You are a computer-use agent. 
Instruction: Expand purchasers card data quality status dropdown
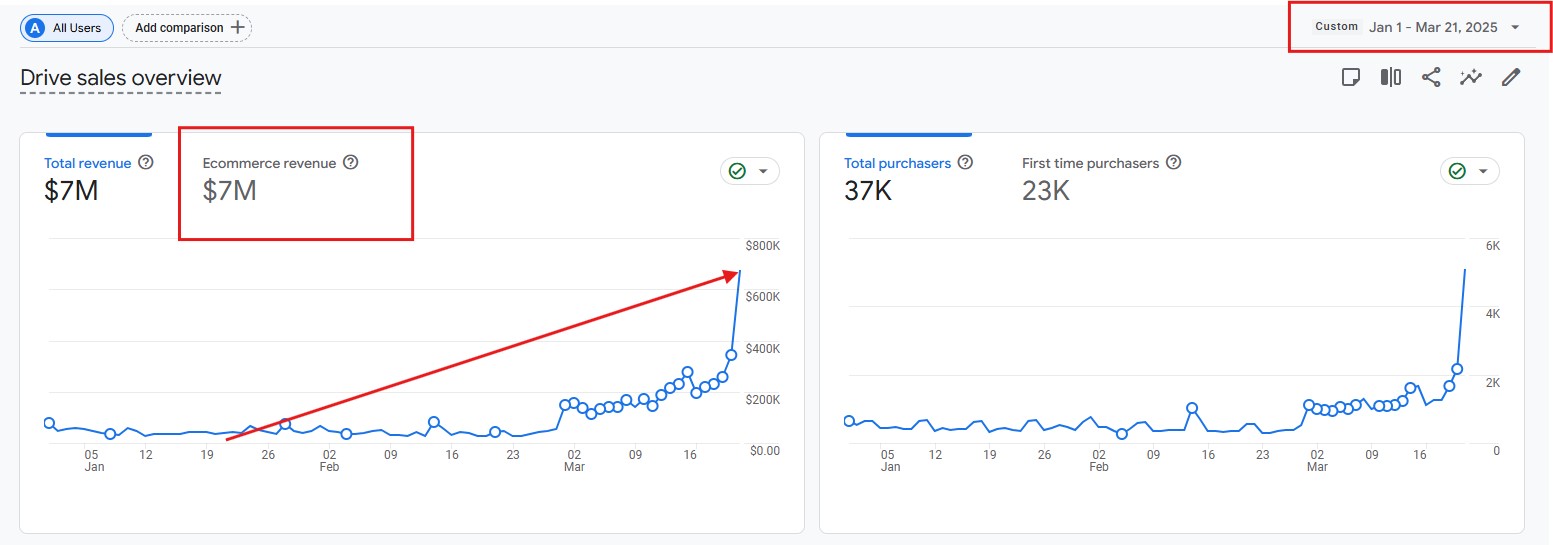pyautogui.click(x=1470, y=171)
